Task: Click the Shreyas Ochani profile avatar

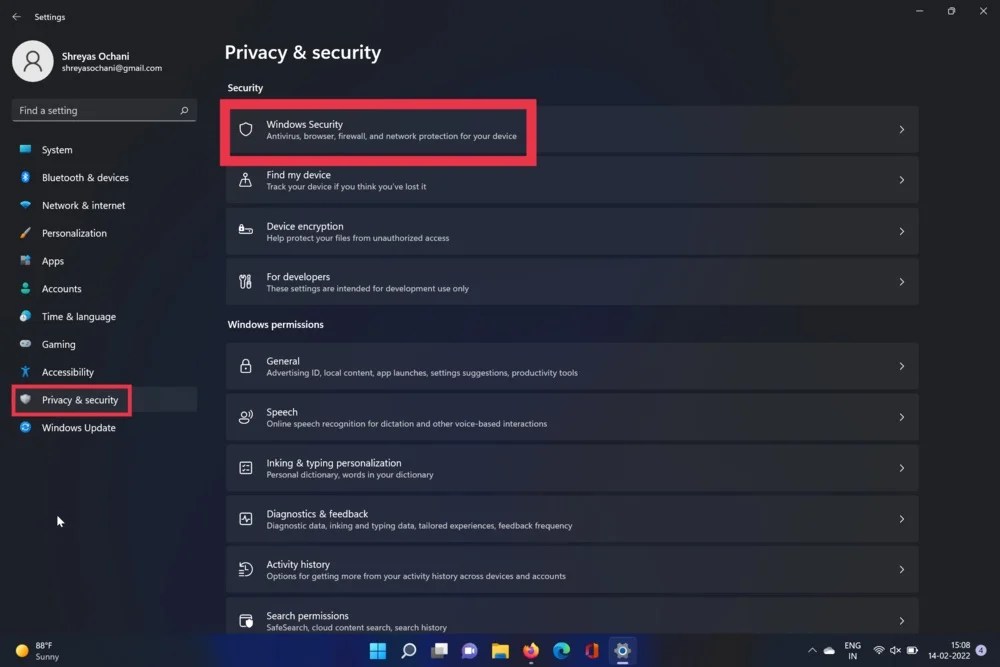Action: click(33, 60)
